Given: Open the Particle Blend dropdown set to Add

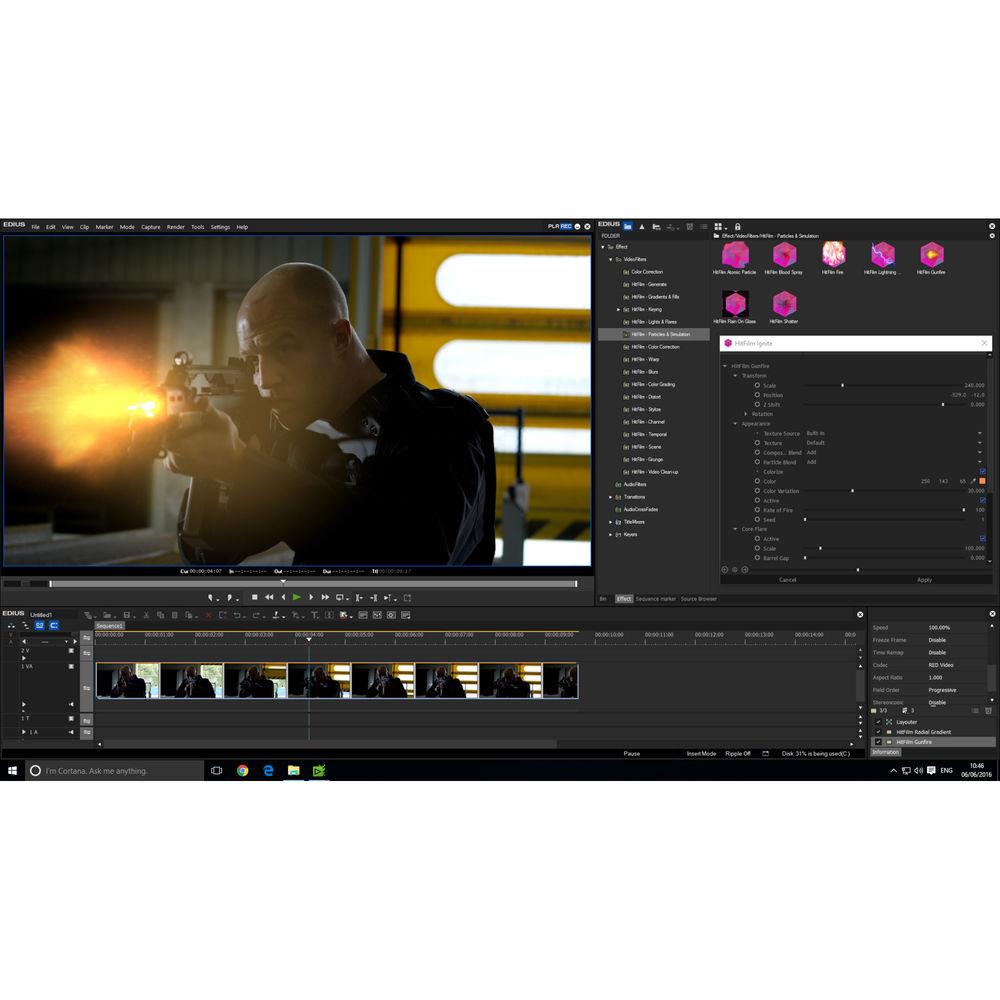Looking at the screenshot, I should (x=978, y=462).
